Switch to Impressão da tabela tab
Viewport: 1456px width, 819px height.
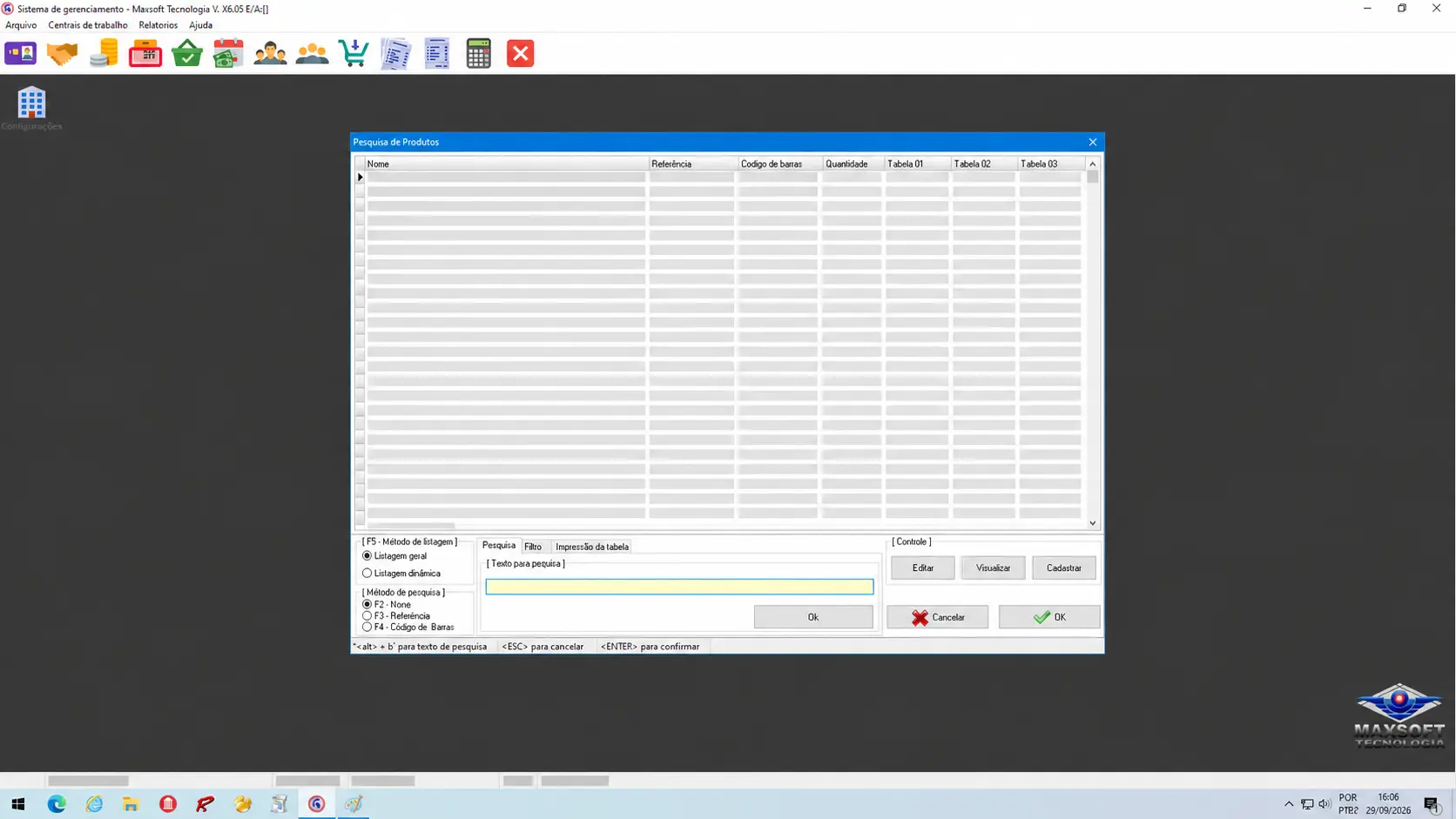(x=592, y=547)
